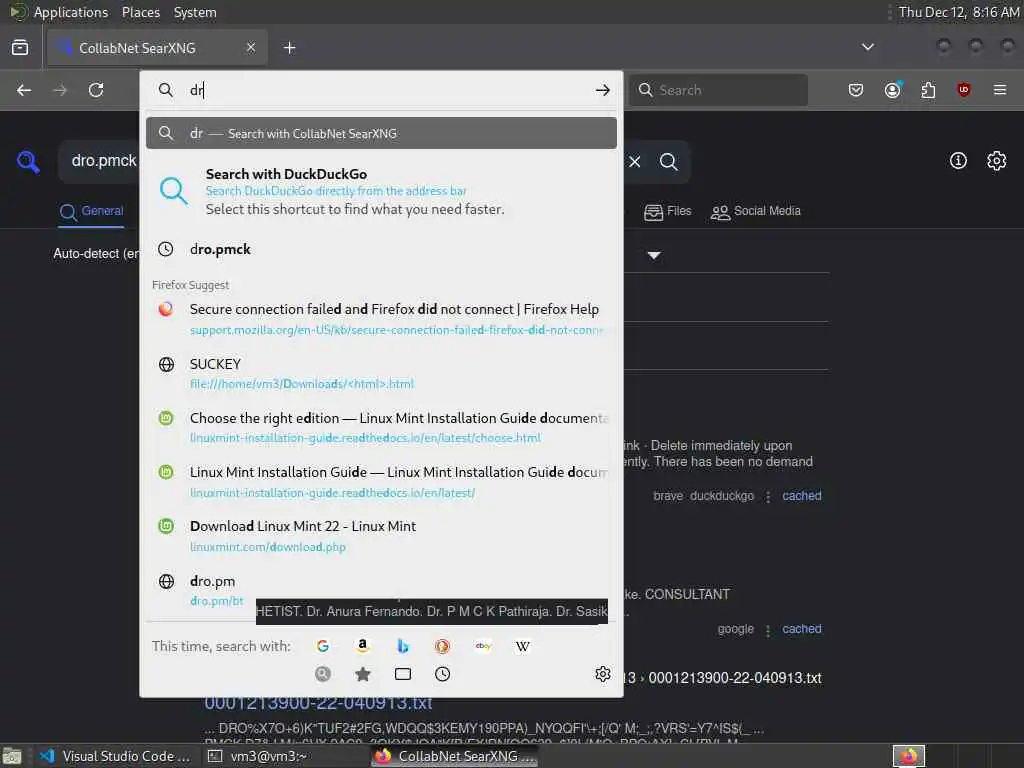Open the Auto-detect language dropdown
This screenshot has height=768, width=1024.
[x=96, y=253]
